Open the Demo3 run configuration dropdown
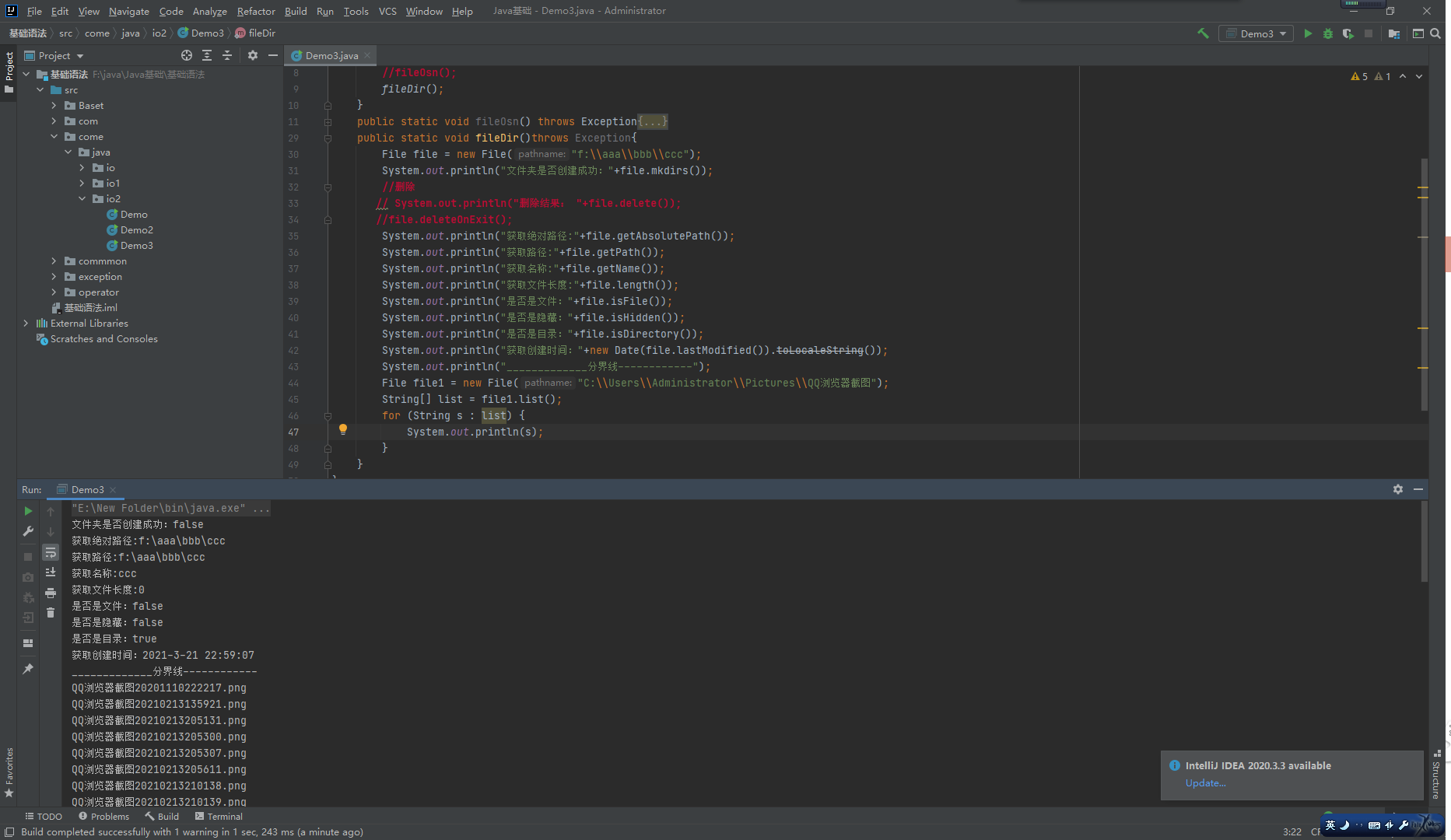The width and height of the screenshot is (1451, 840). coord(1256,33)
